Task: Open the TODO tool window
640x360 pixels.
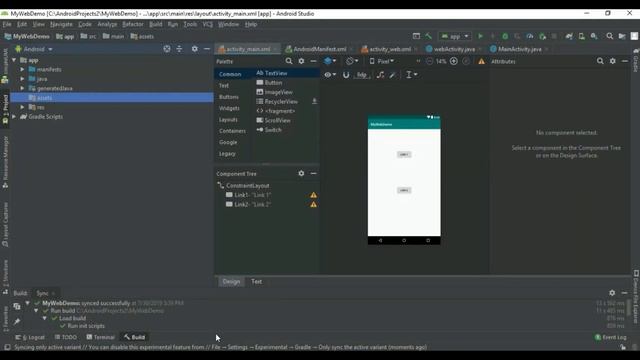Action: pos(66,337)
